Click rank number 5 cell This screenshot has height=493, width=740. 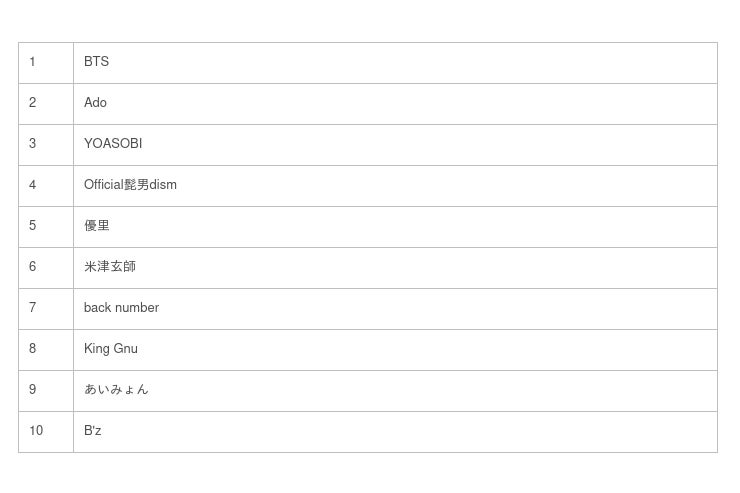[33, 226]
